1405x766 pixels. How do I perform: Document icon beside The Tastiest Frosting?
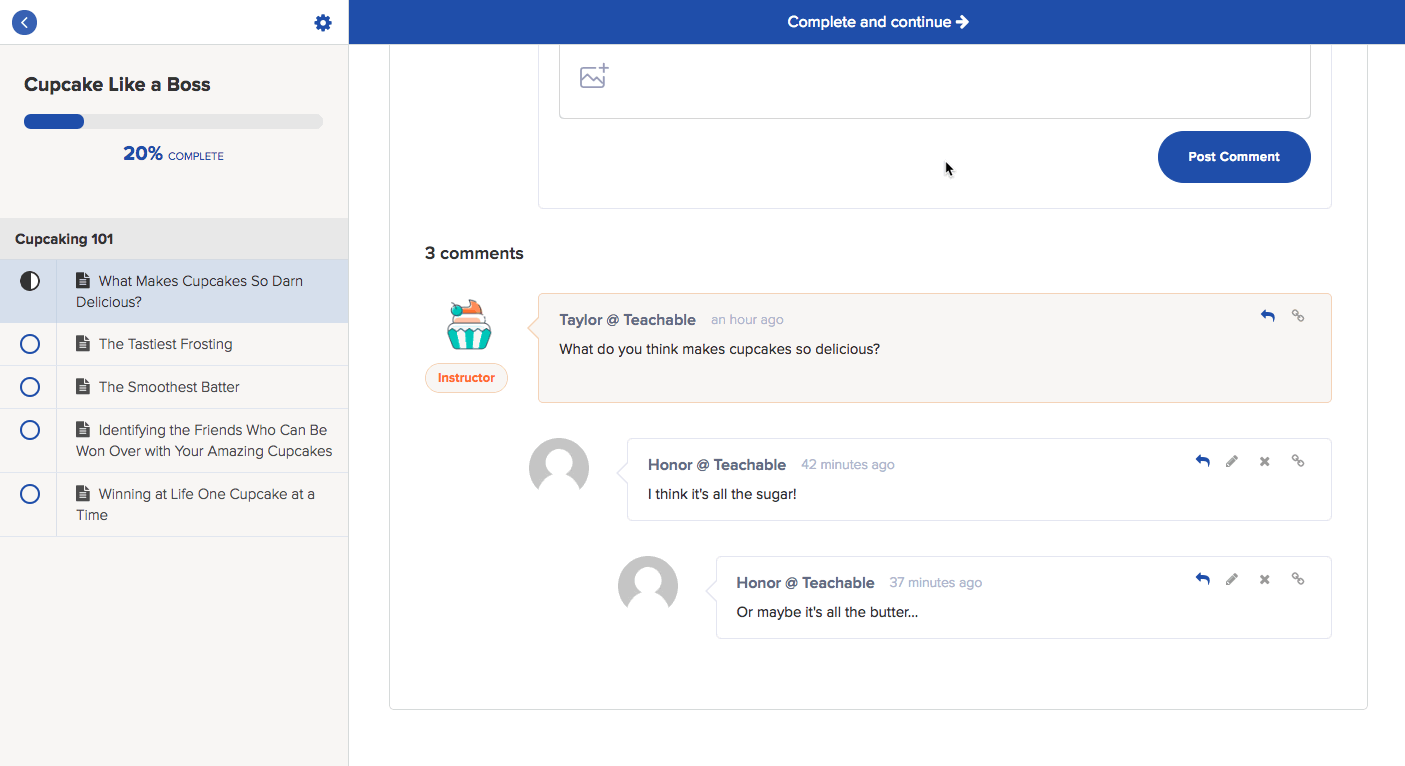[x=83, y=344]
